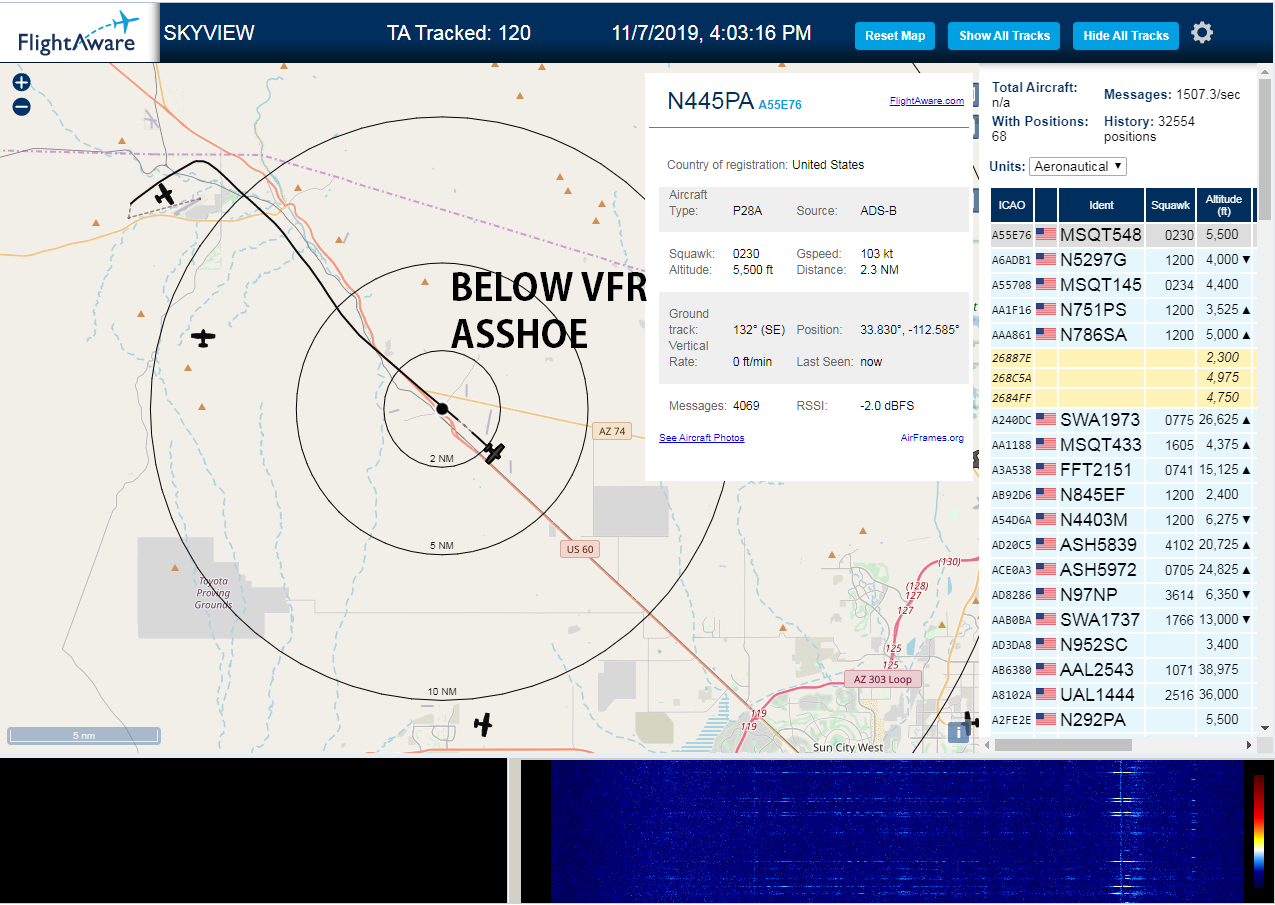The width and height of the screenshot is (1275, 905).
Task: Click the 0230 squawk cell for MSQT548
Action: (x=1171, y=235)
